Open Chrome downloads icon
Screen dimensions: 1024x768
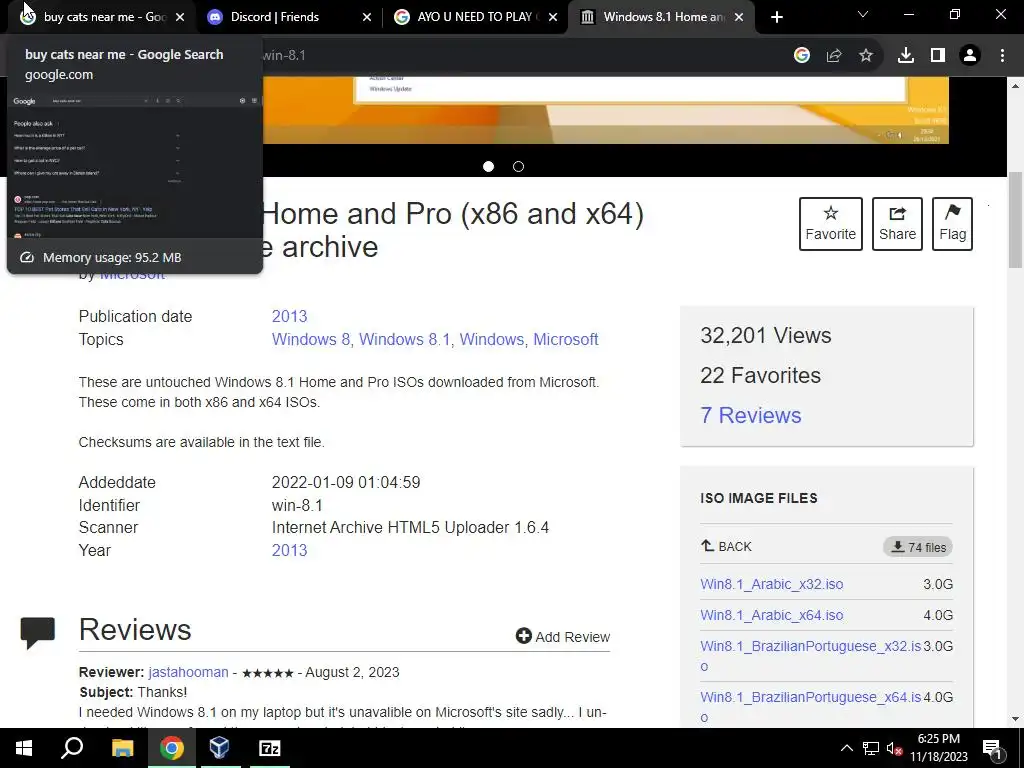pyautogui.click(x=906, y=56)
